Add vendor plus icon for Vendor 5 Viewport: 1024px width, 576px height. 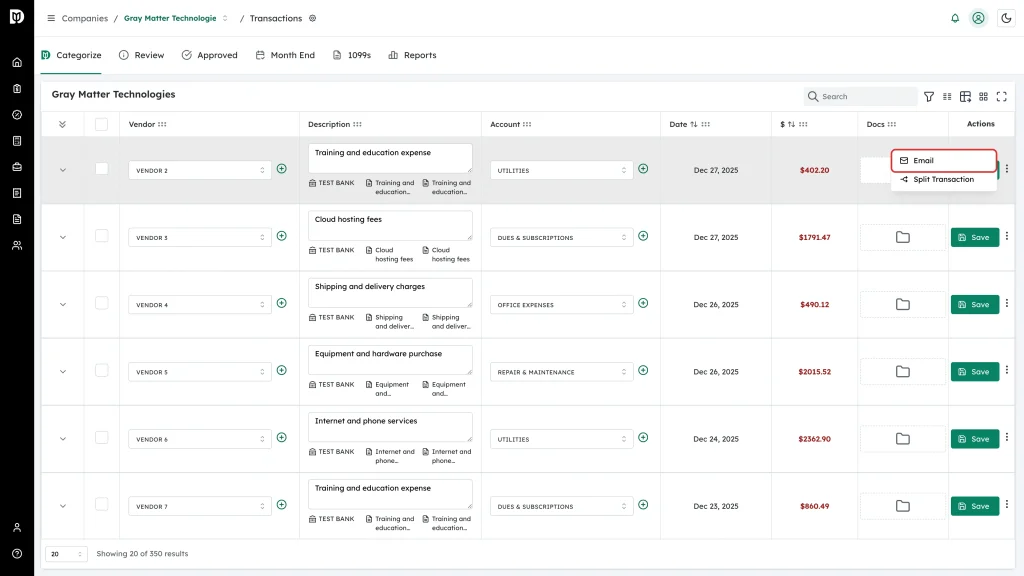281,370
